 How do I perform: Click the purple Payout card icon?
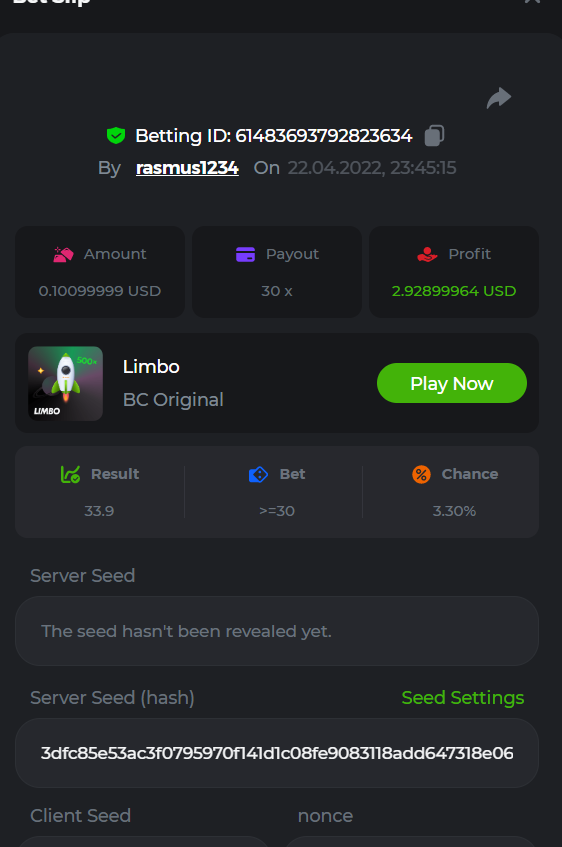[x=245, y=254]
